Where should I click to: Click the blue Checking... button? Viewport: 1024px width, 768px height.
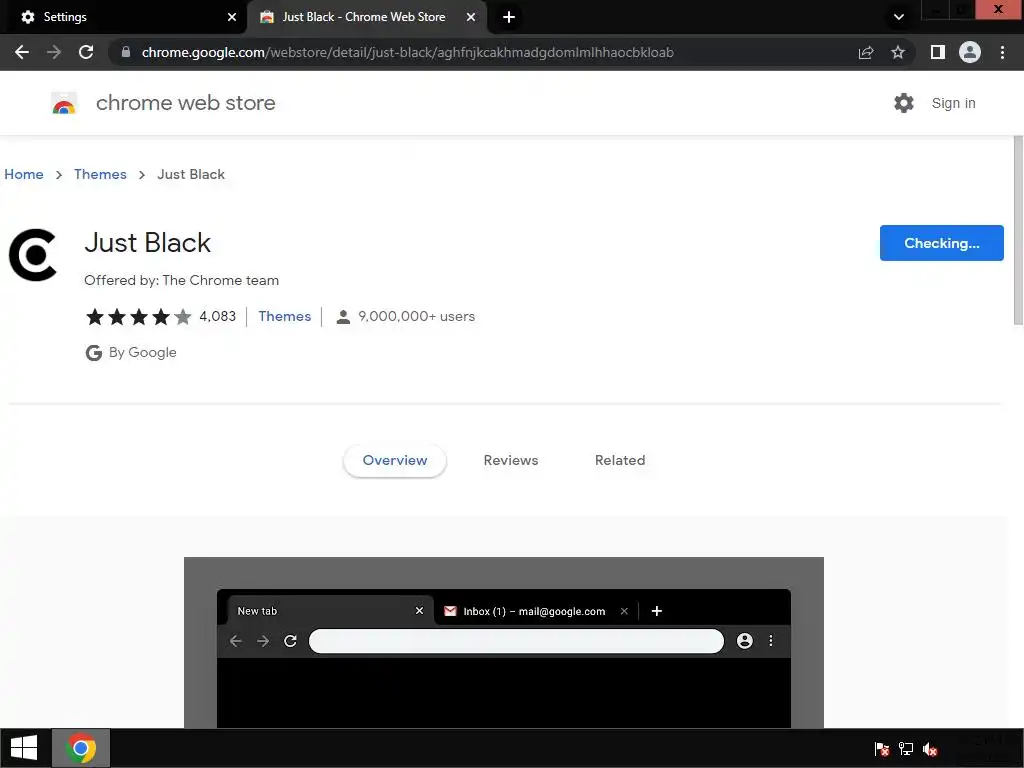(x=942, y=243)
